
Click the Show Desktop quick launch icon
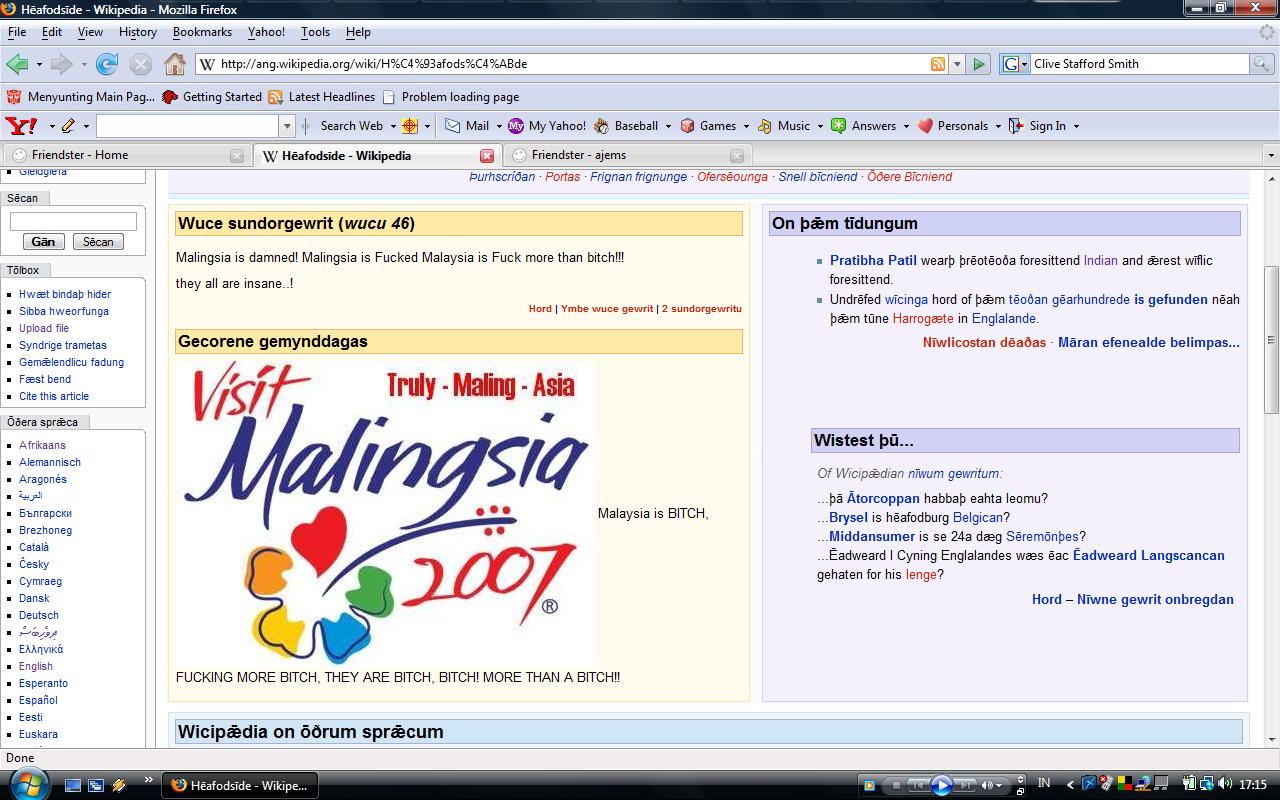73,786
